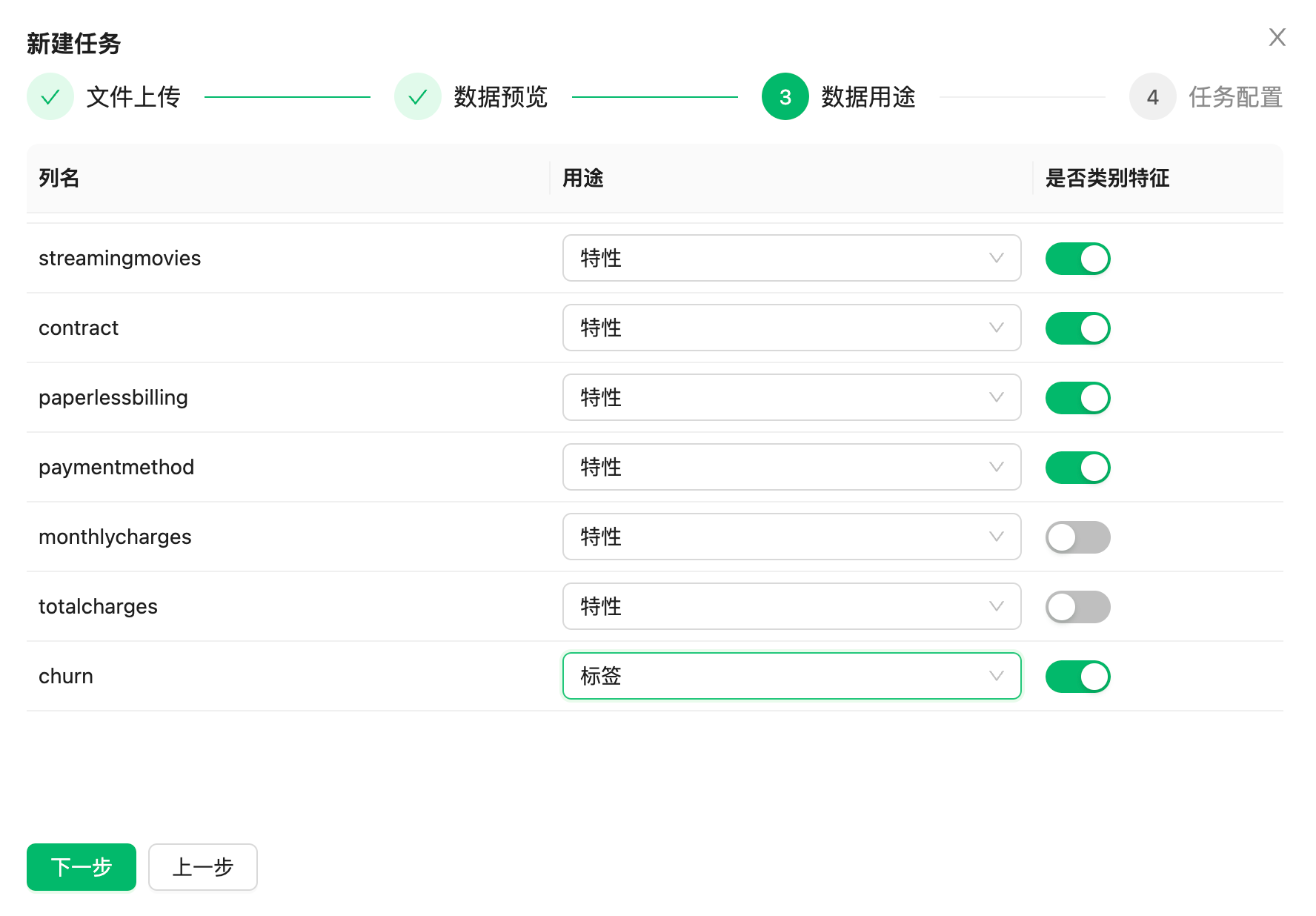Select the 任务配置 step label
This screenshot has width=1316, height=916.
(x=1235, y=97)
